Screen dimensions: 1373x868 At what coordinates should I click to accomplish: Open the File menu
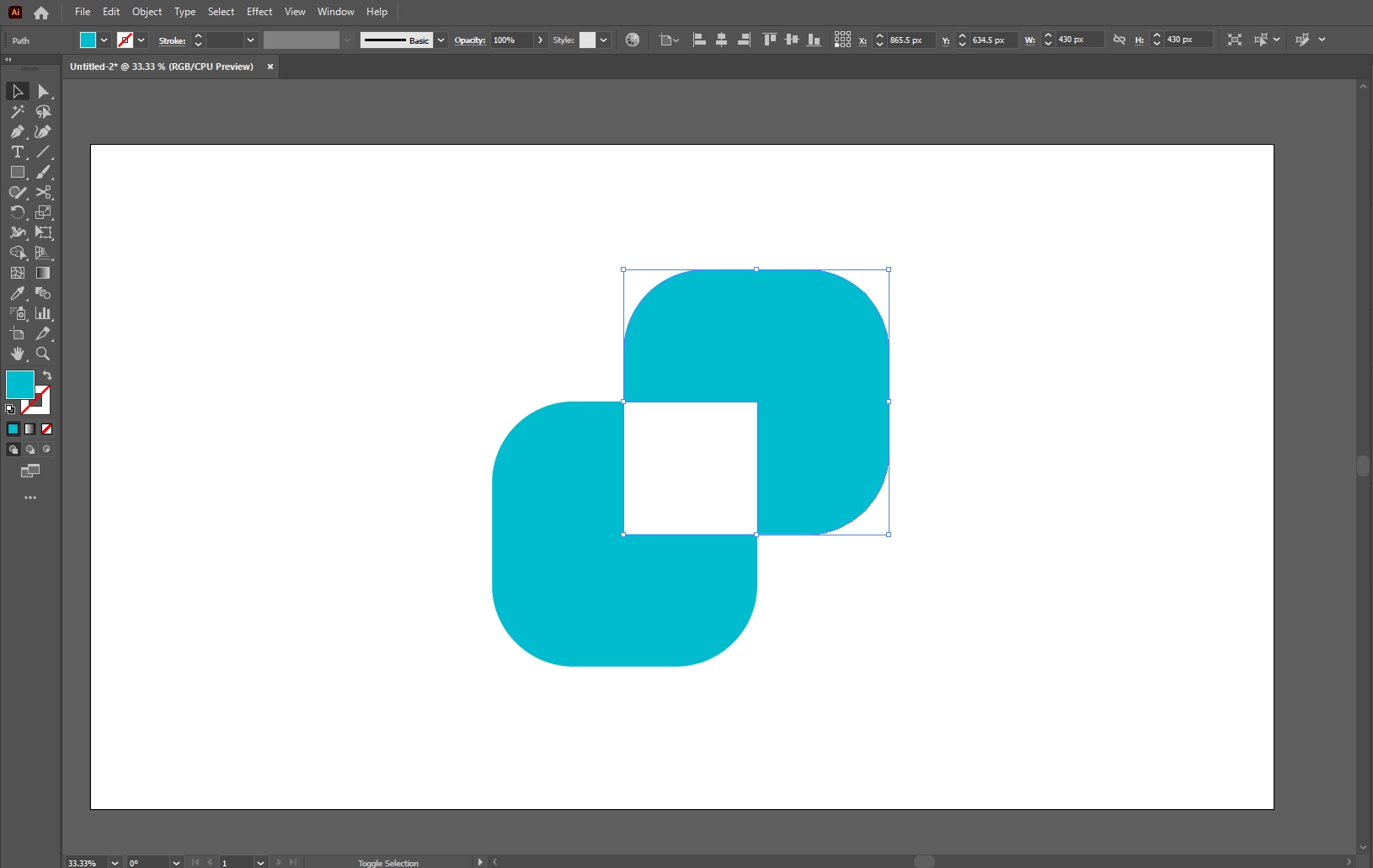pos(83,12)
